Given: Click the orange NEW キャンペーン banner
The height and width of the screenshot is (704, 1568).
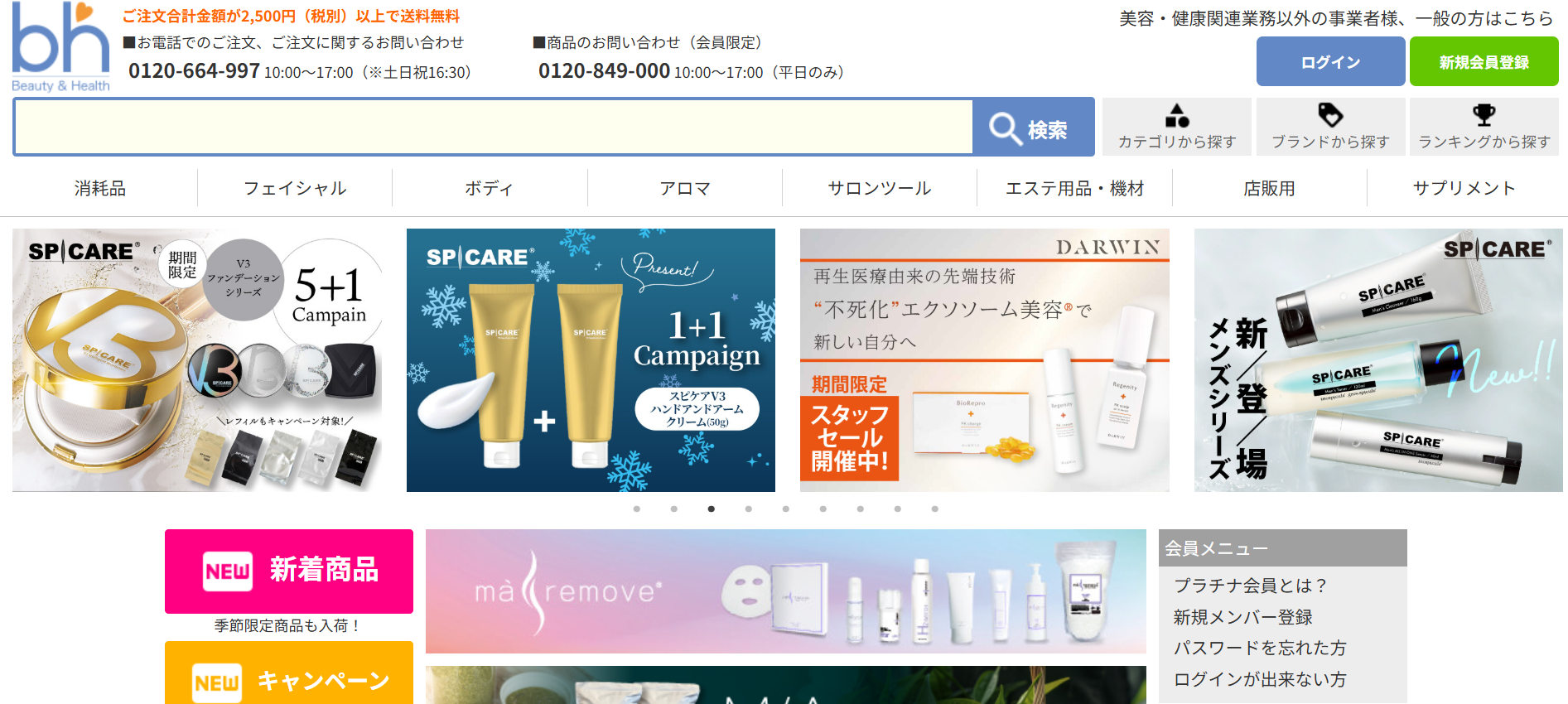Looking at the screenshot, I should pos(289,675).
